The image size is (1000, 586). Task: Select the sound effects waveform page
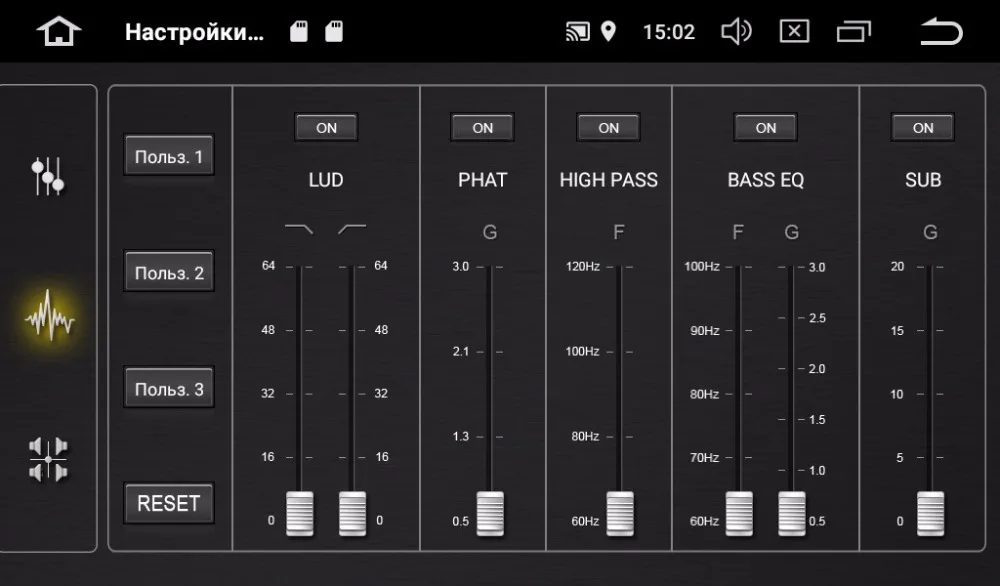(49, 316)
